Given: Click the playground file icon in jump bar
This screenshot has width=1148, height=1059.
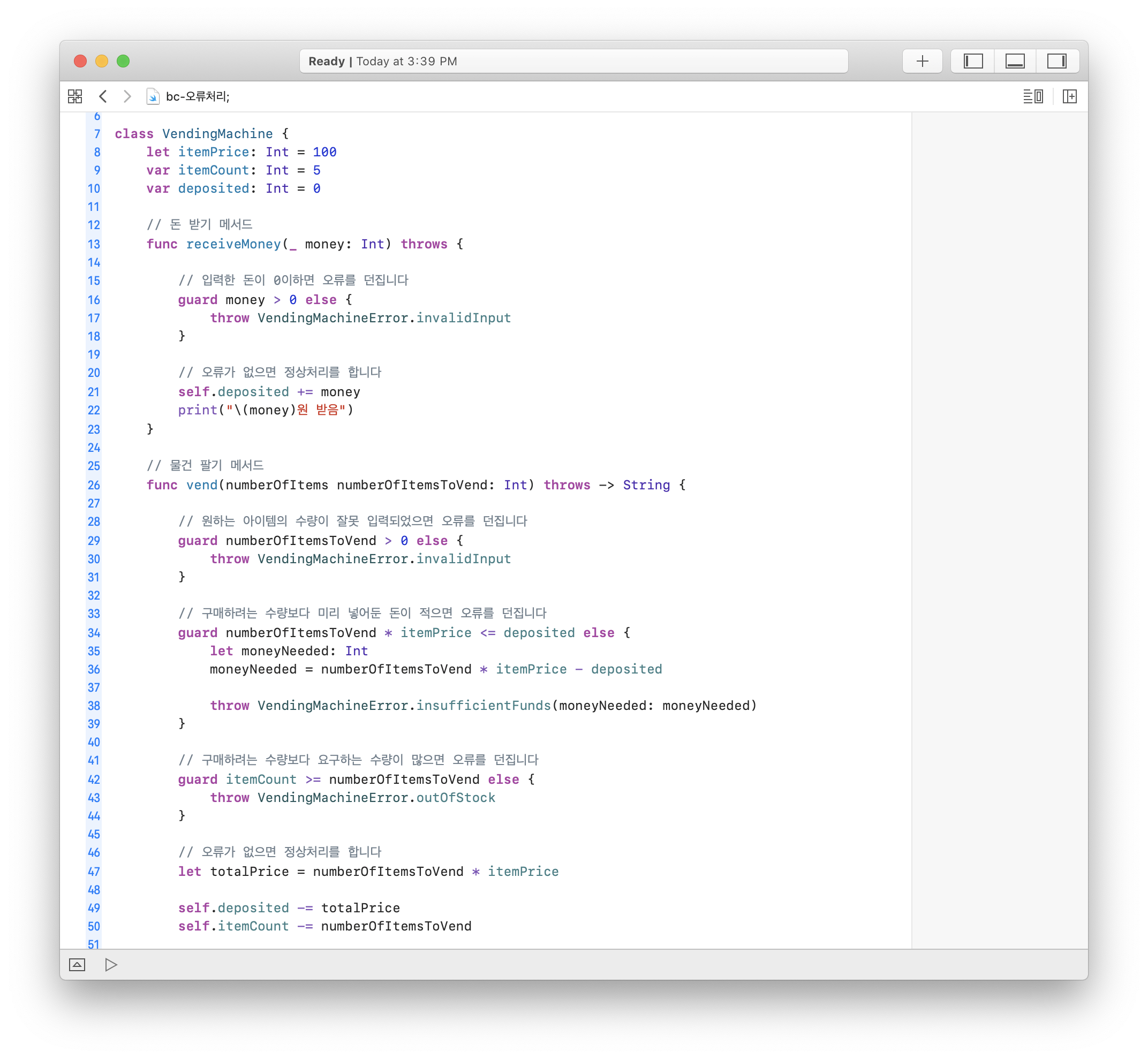Looking at the screenshot, I should click(153, 96).
